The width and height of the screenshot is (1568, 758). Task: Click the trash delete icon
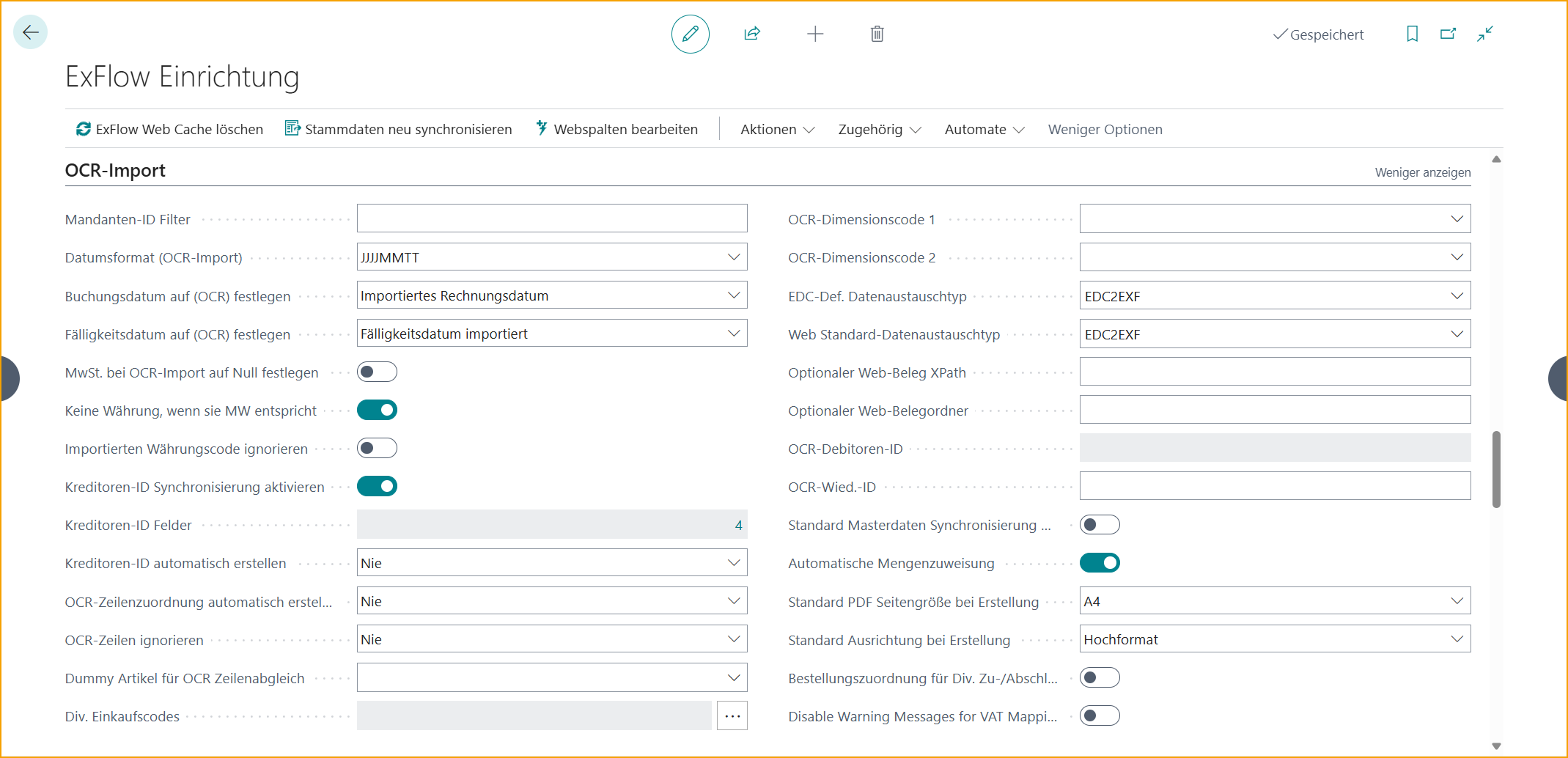coord(877,34)
